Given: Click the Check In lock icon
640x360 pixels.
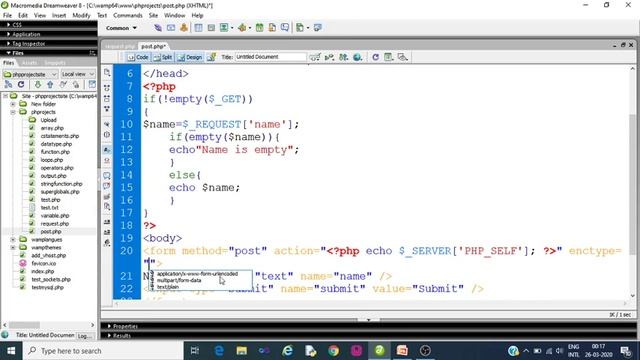Looking at the screenshot, I should 76,84.
